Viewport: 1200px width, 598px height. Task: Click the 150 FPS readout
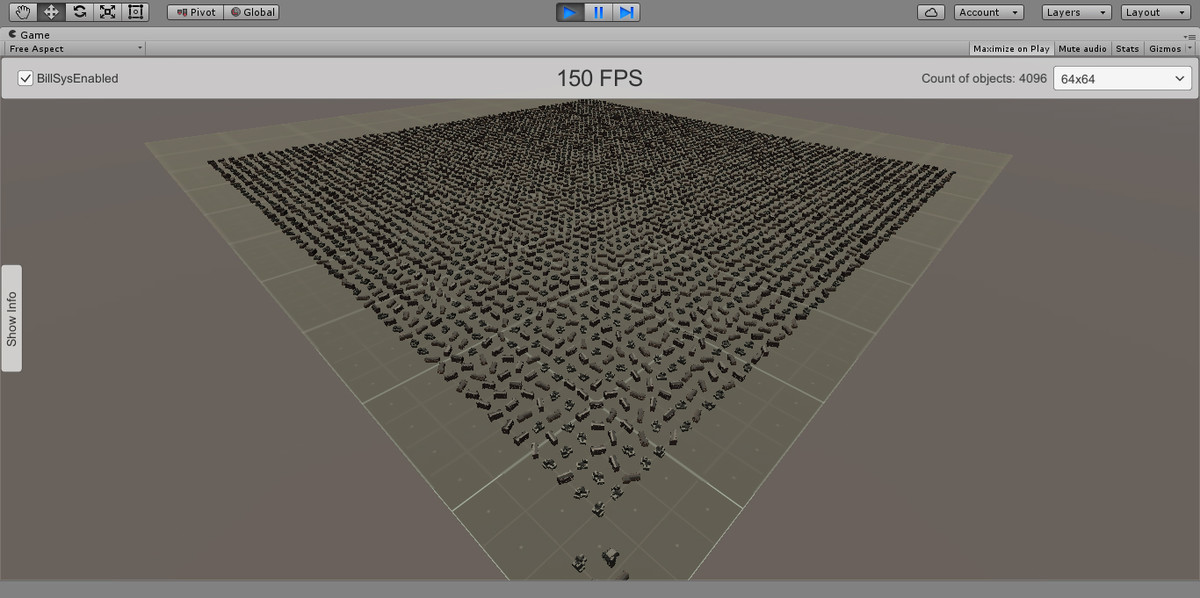pos(599,78)
